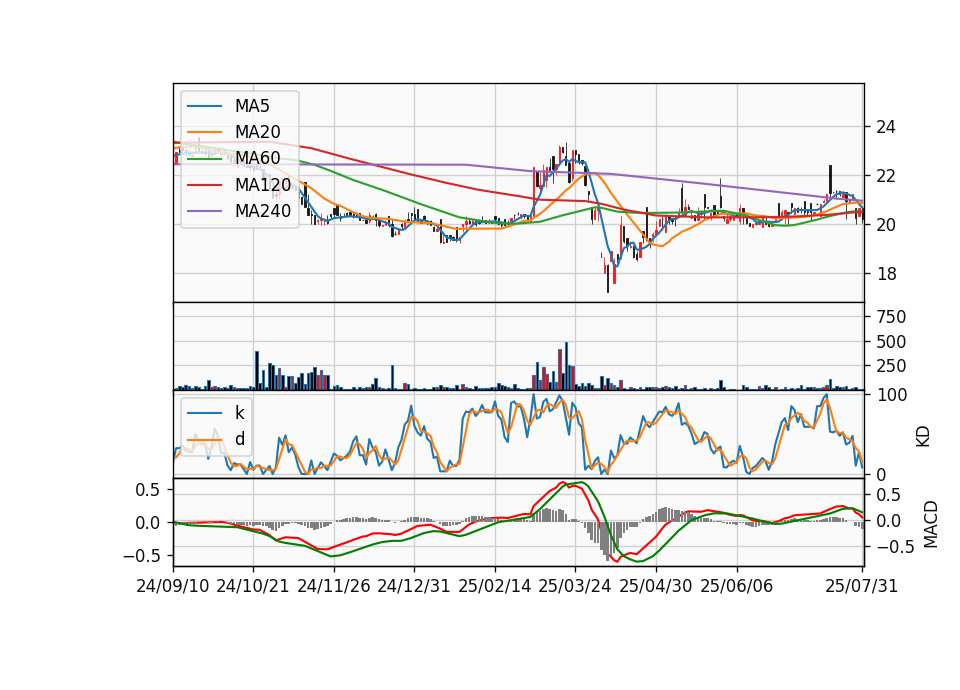This screenshot has height=690, width=960.
Task: Click the green MA60 legend line sample
Action: click(204, 158)
